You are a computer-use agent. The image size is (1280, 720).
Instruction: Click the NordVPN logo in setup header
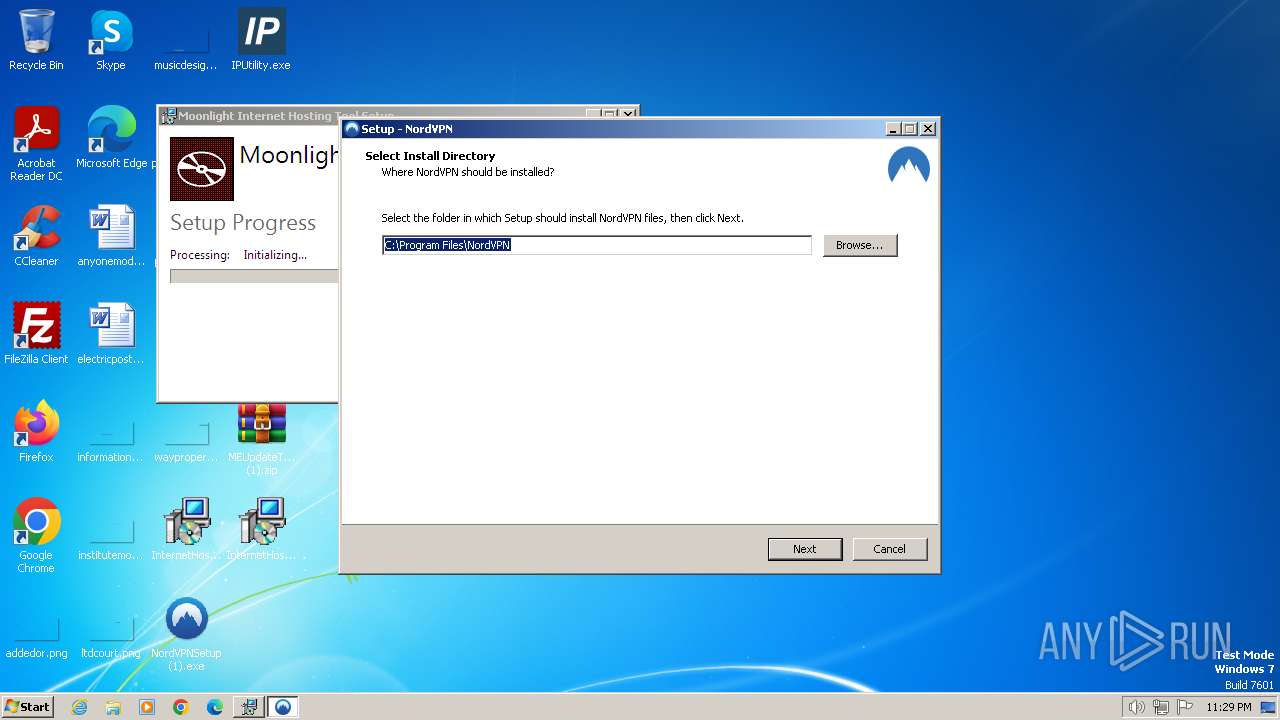[x=909, y=166]
